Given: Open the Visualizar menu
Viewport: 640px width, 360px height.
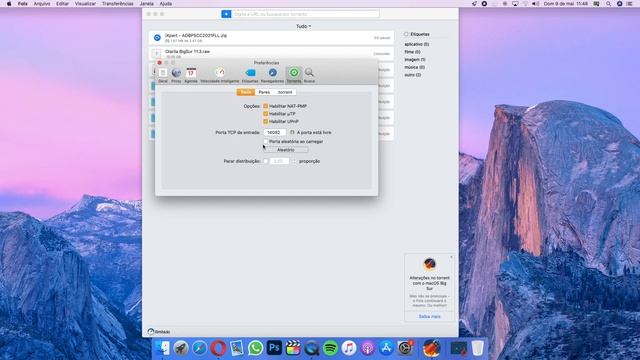Looking at the screenshot, I should click(85, 4).
